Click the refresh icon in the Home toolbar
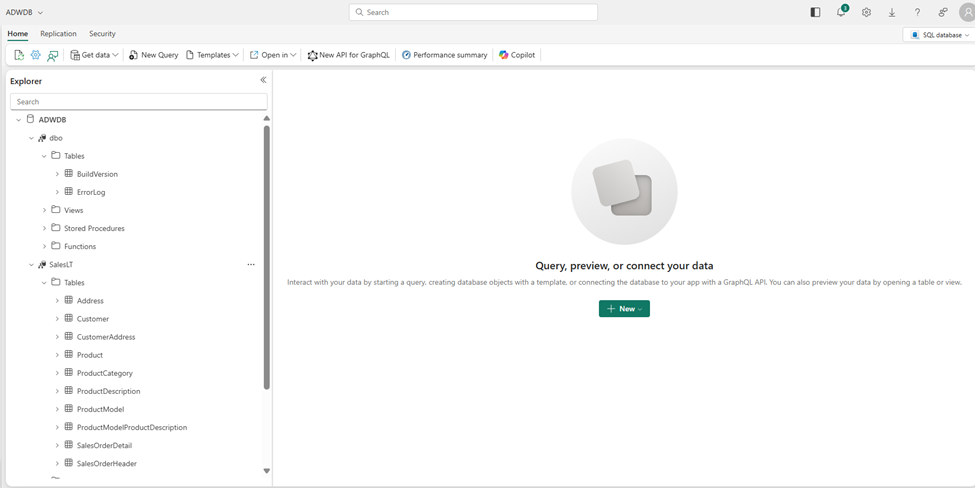Screen dimensions: 975x488 coord(19,55)
